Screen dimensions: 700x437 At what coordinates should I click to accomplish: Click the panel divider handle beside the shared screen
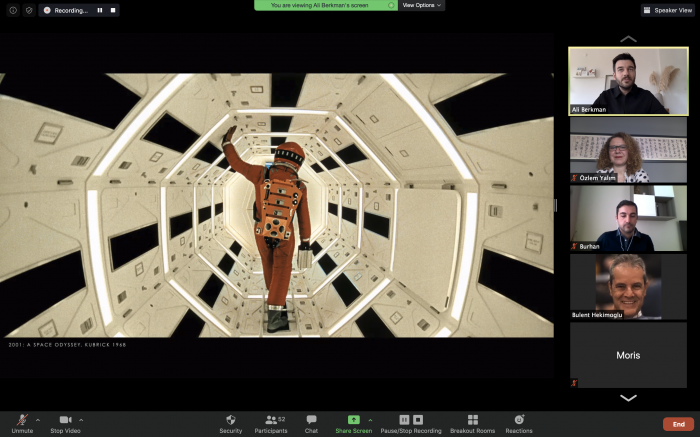[556, 205]
